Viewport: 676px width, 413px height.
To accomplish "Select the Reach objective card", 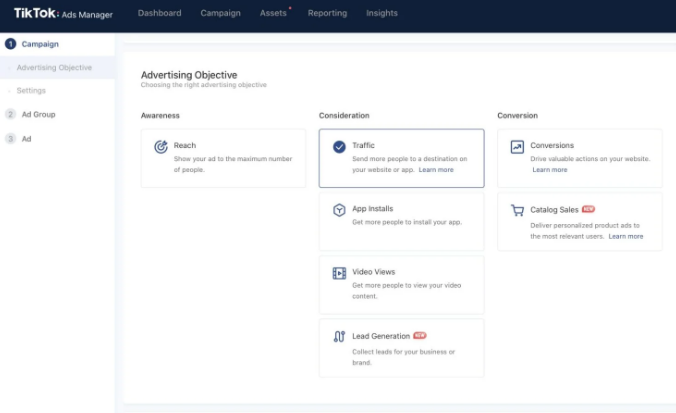I will click(x=223, y=158).
